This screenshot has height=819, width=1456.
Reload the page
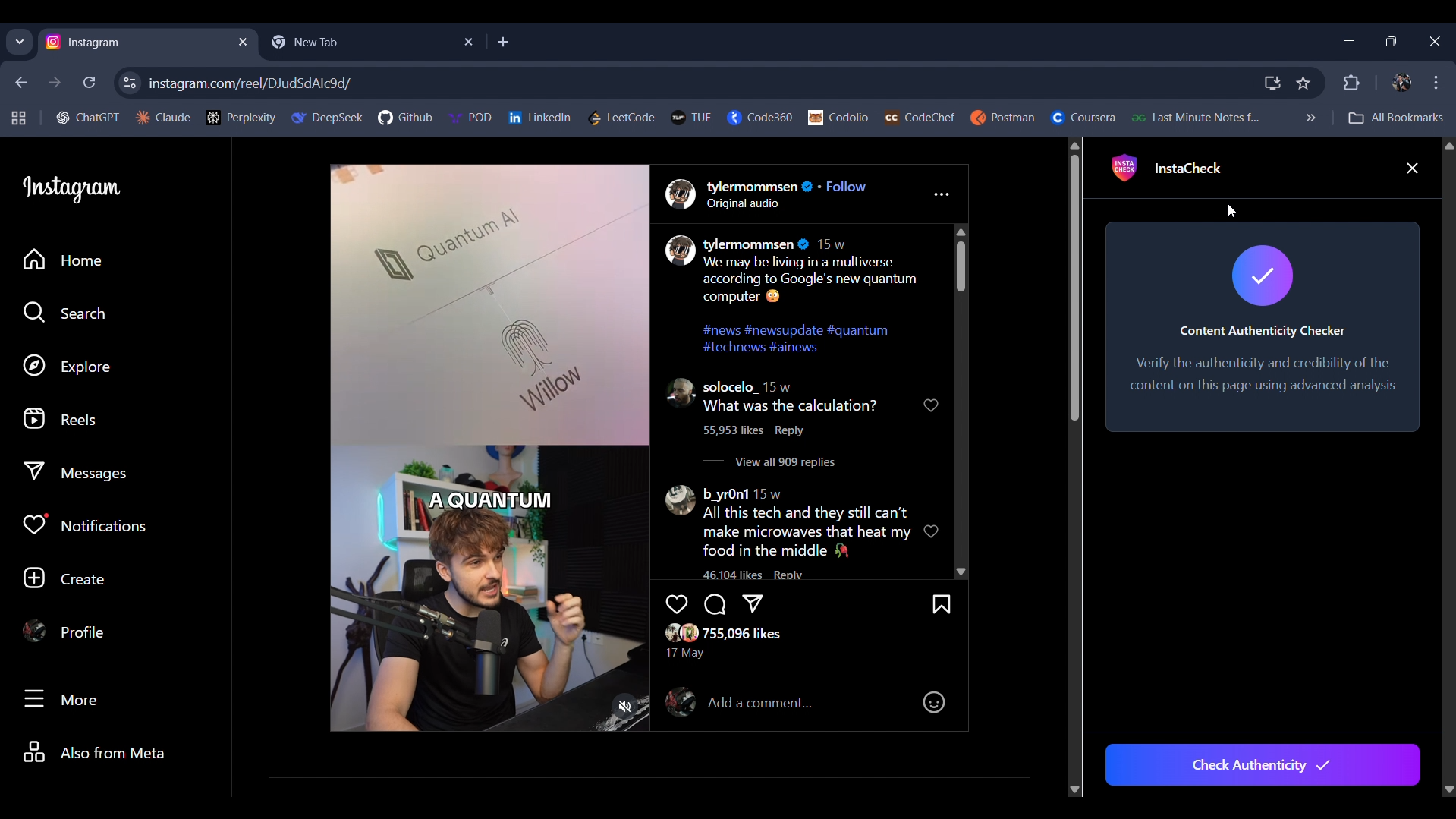pos(90,83)
